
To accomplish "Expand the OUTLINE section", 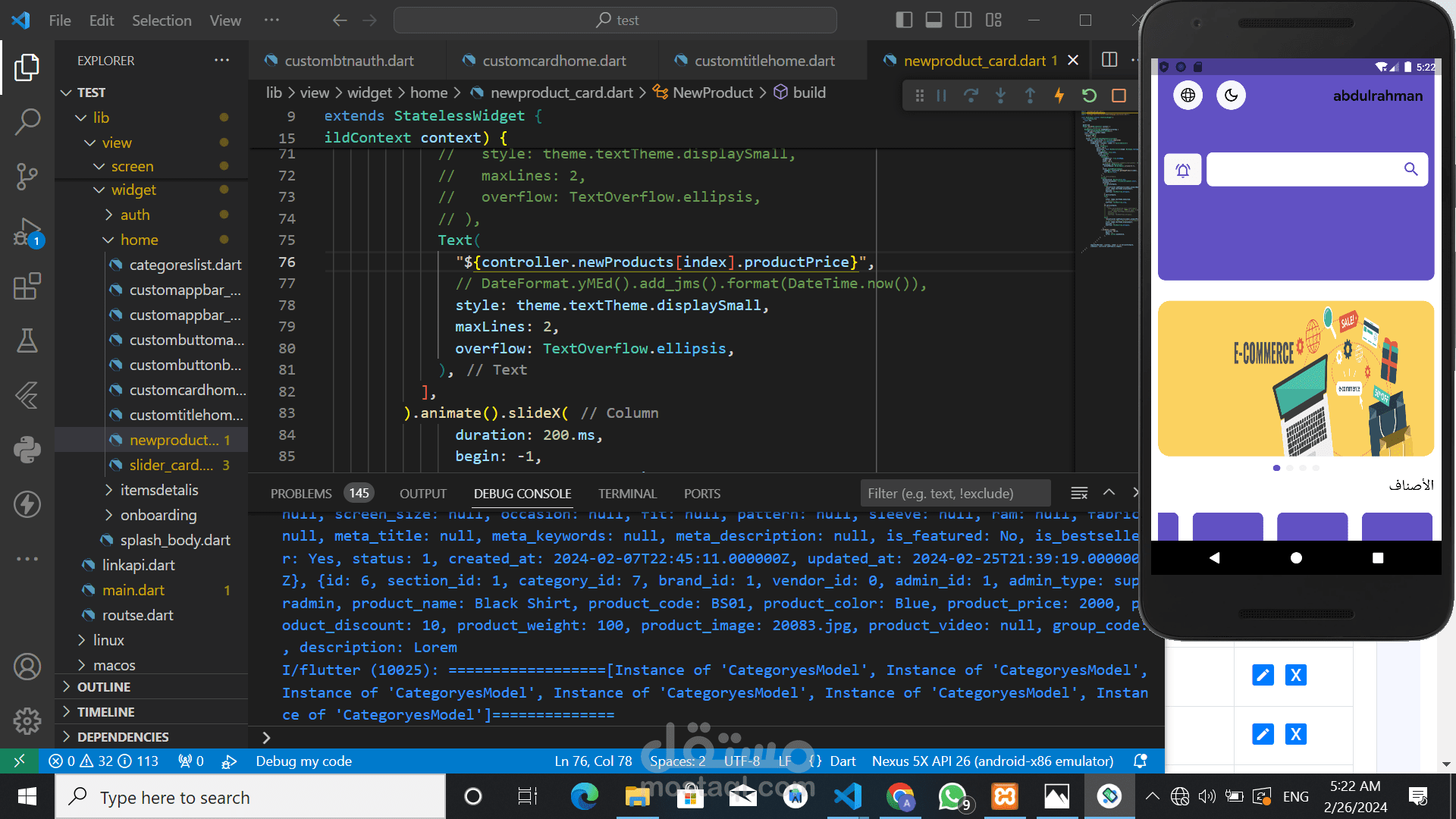I will (x=104, y=687).
